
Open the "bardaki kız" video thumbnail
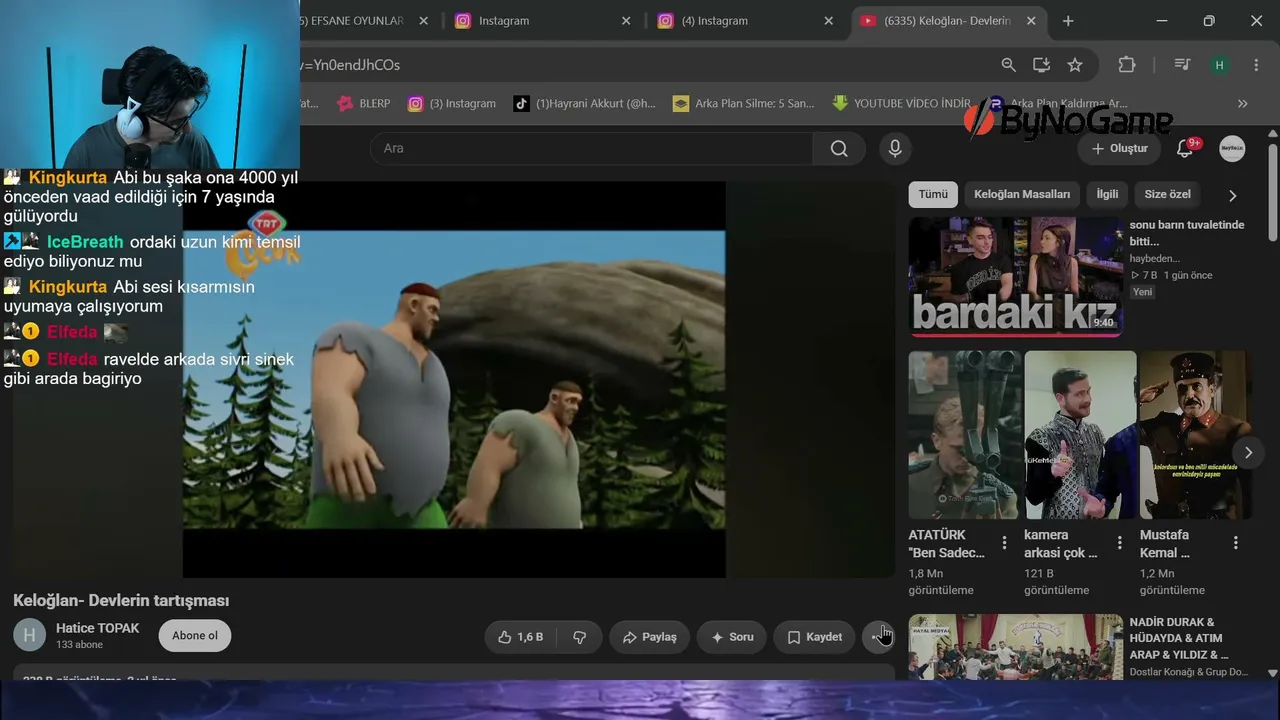(x=1015, y=276)
